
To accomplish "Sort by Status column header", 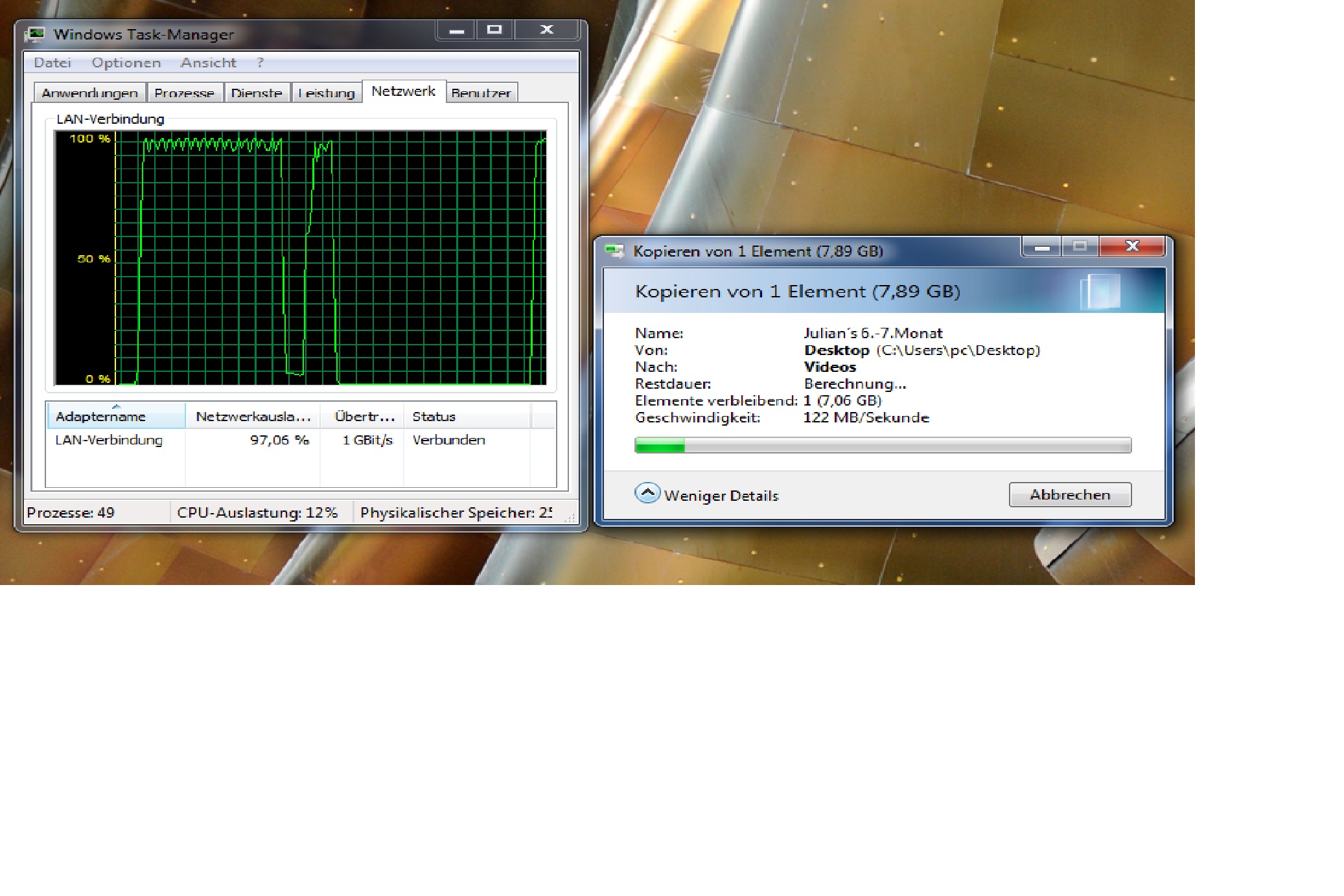I will coord(467,416).
